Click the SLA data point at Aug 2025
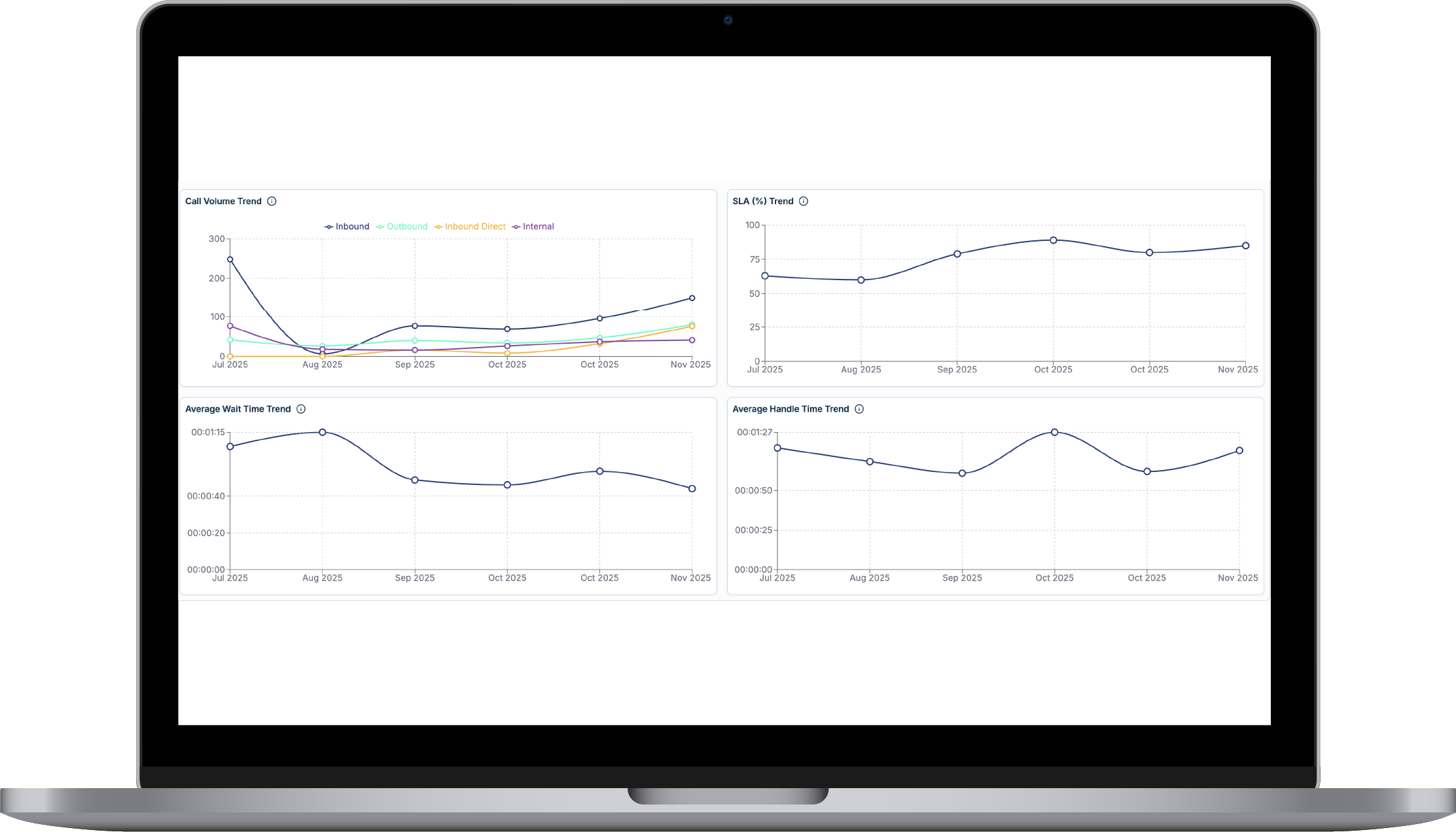 pos(861,280)
